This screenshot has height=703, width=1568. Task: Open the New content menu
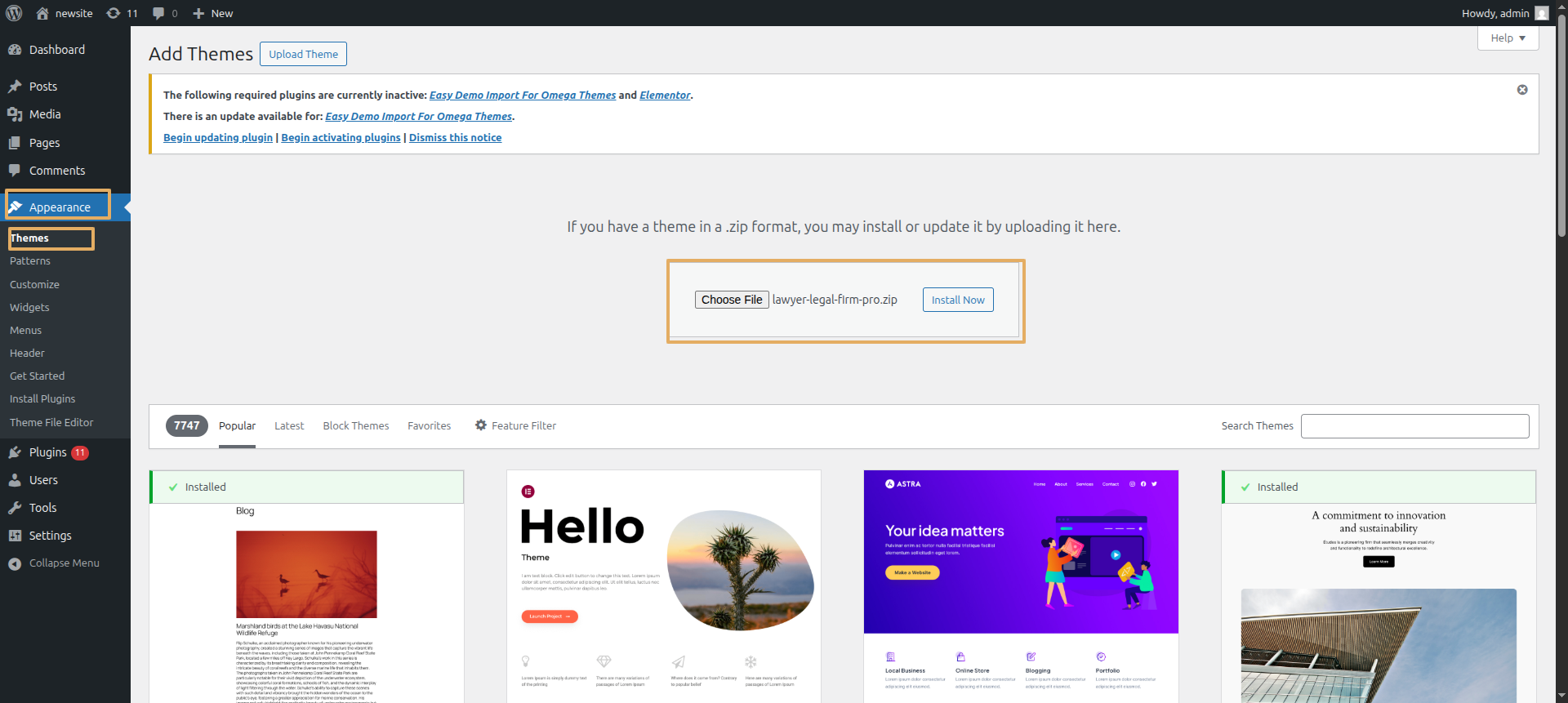tap(213, 13)
